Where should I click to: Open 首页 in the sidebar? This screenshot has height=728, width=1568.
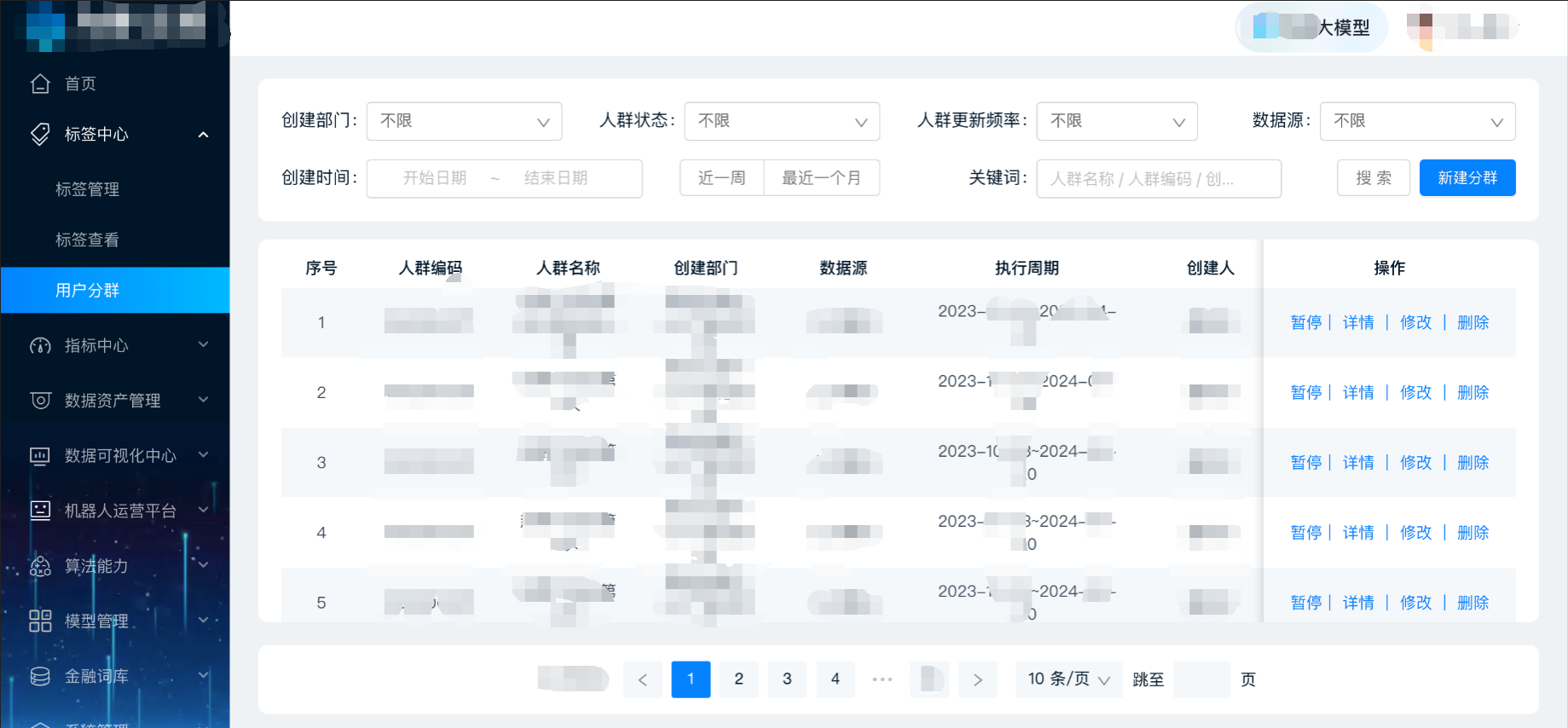[x=80, y=84]
